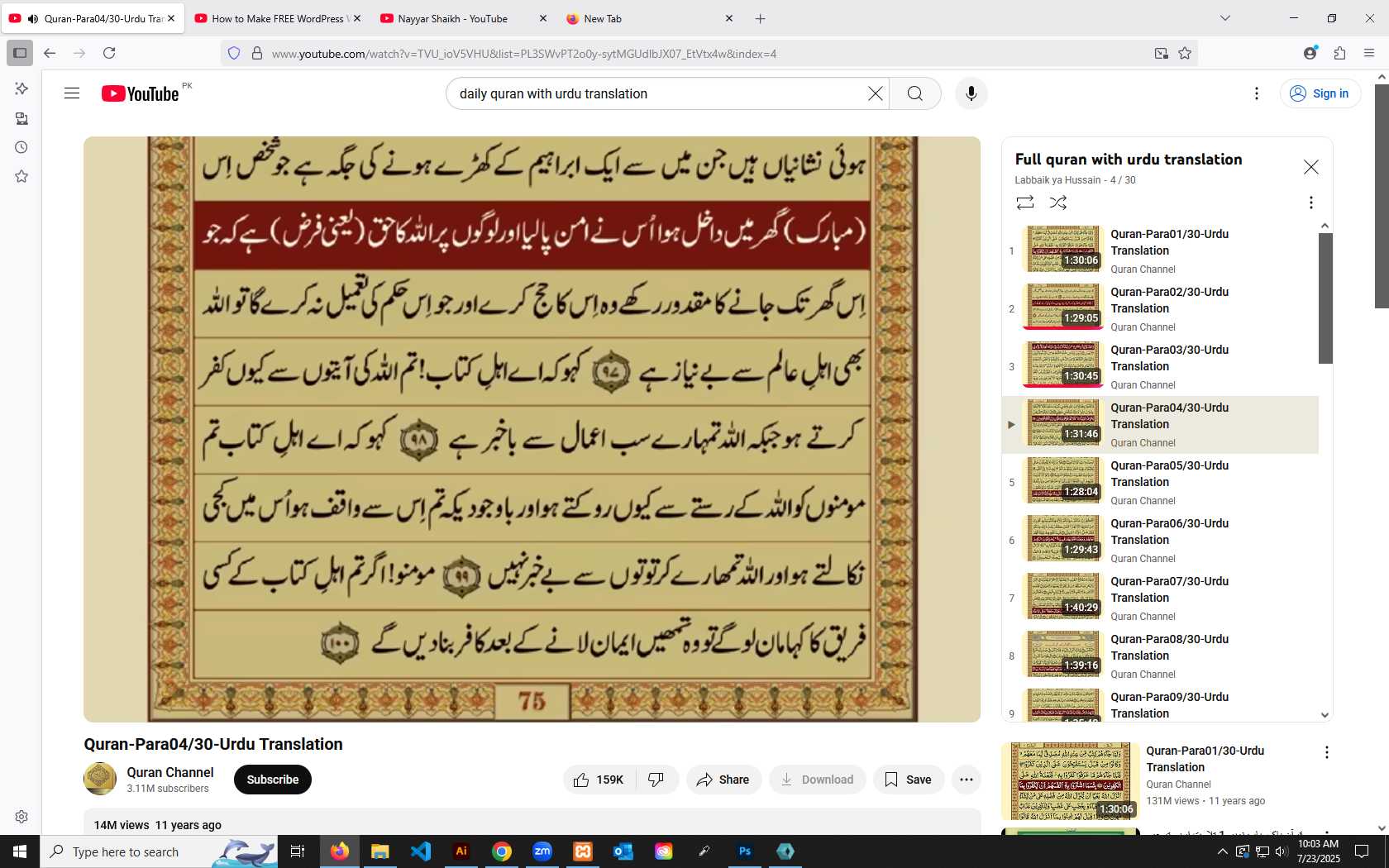Click the URL address bar
The image size is (1389, 868).
[x=708, y=53]
